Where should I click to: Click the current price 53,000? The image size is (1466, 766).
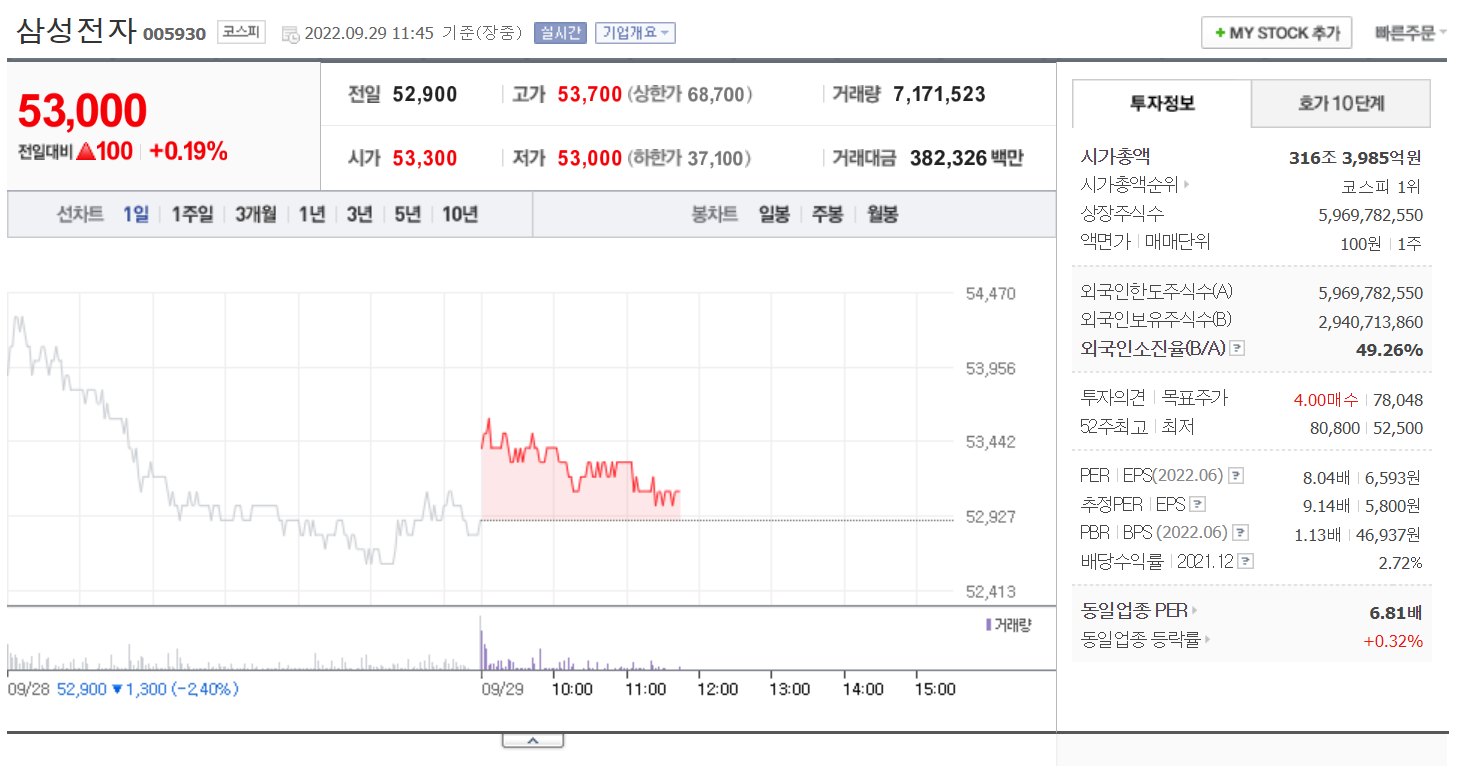pos(83,111)
